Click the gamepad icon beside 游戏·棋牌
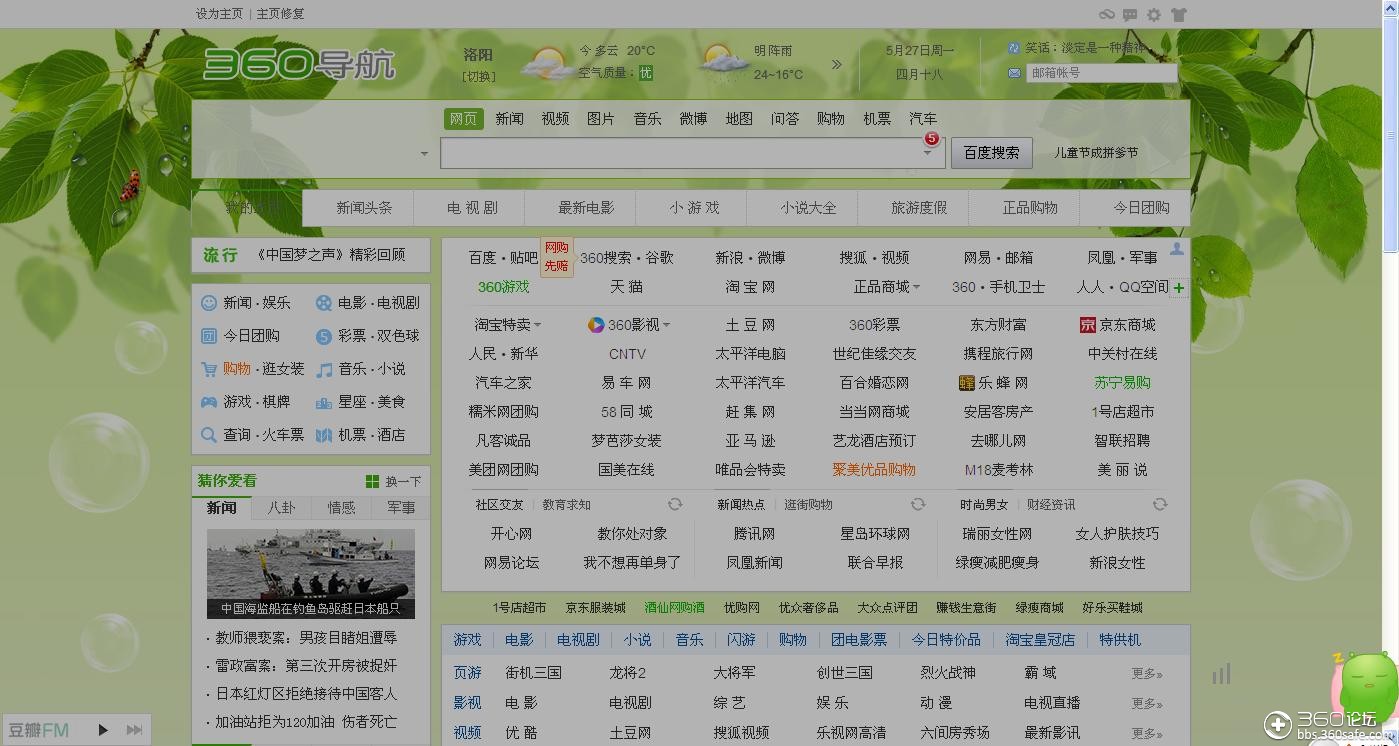The height and width of the screenshot is (746, 1399). (209, 402)
